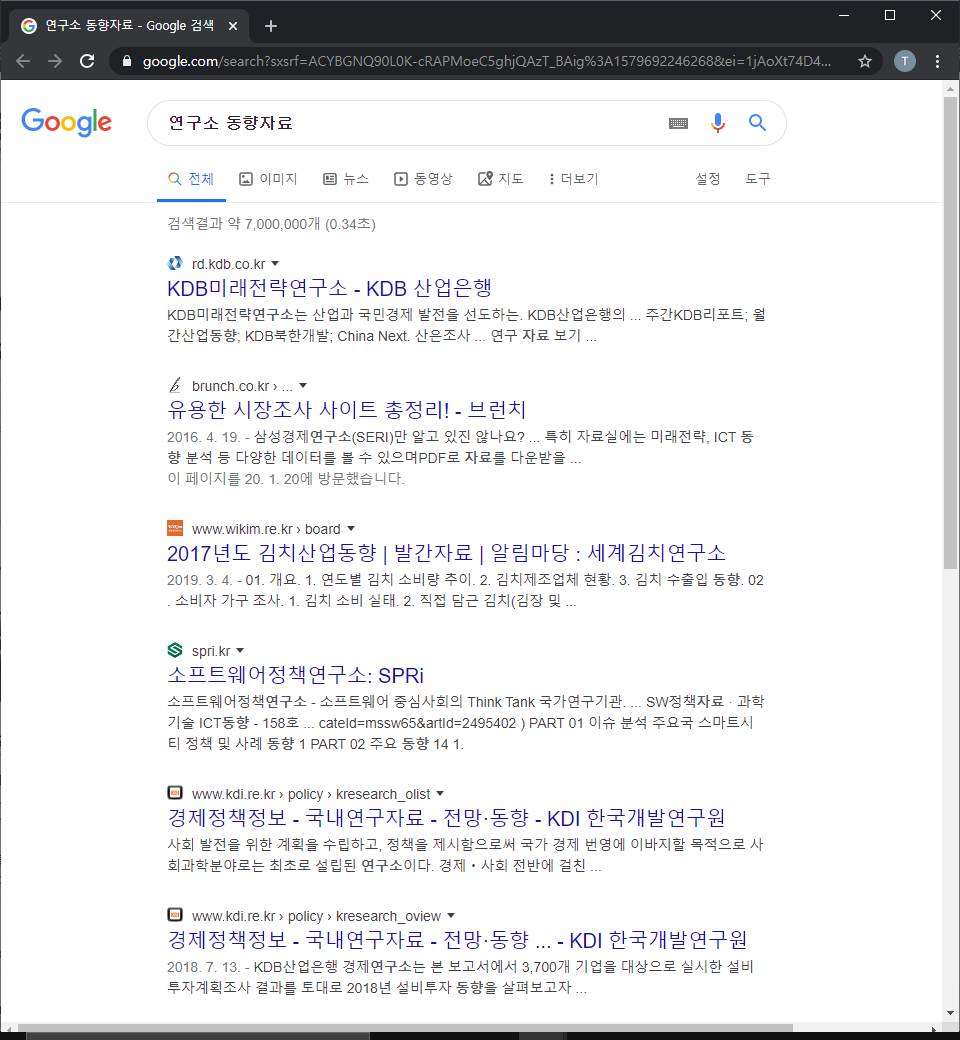Click the favicon beside kresearch_oview result
Viewport: 960px width, 1040px height.
(x=174, y=915)
